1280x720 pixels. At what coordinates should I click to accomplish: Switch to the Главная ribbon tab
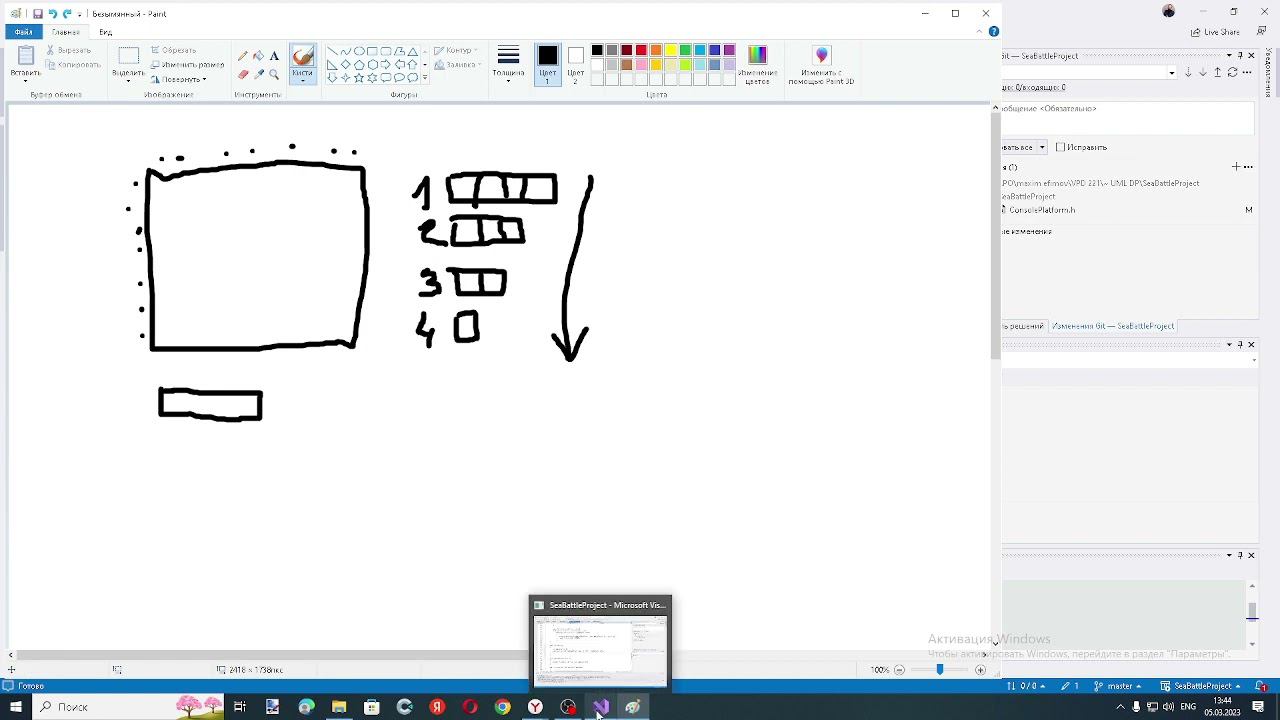coord(66,32)
